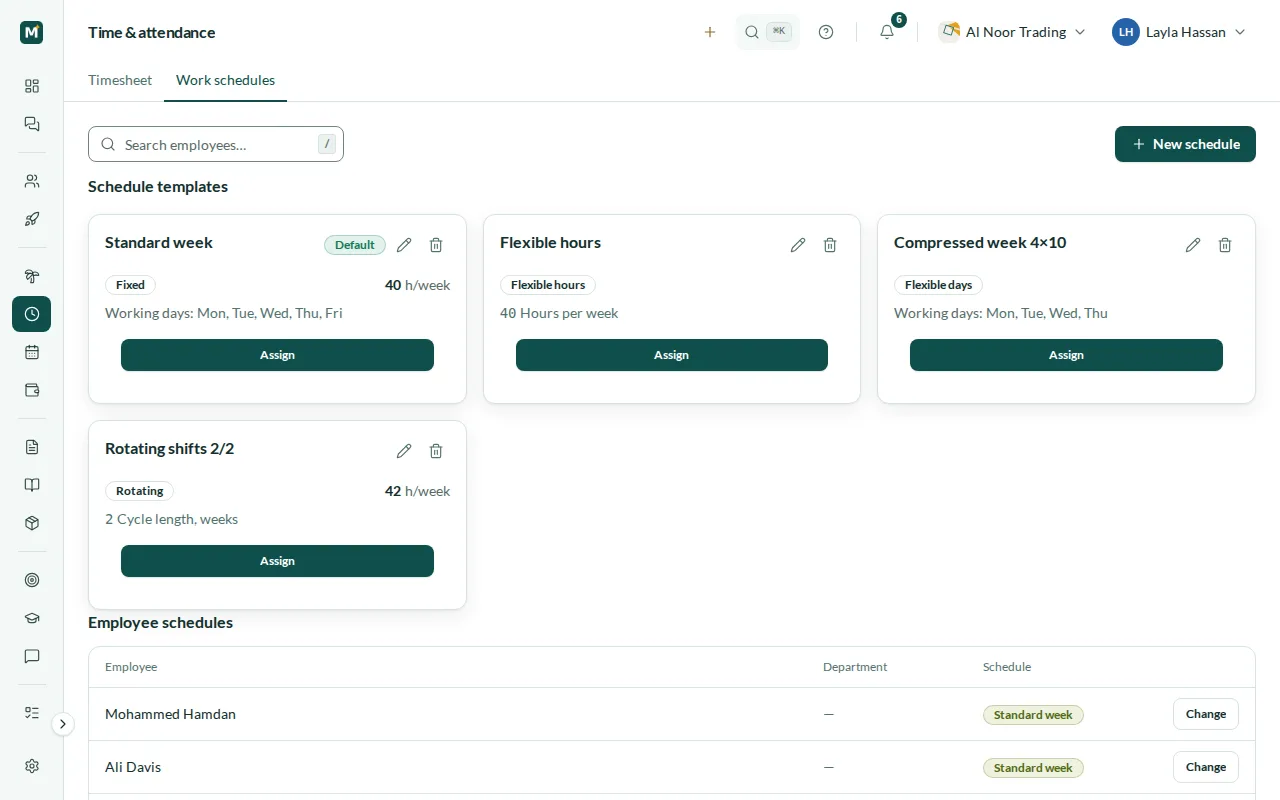Assign the Rotating shifts 2/2 schedule
Screen dimensions: 1280x800
click(277, 561)
